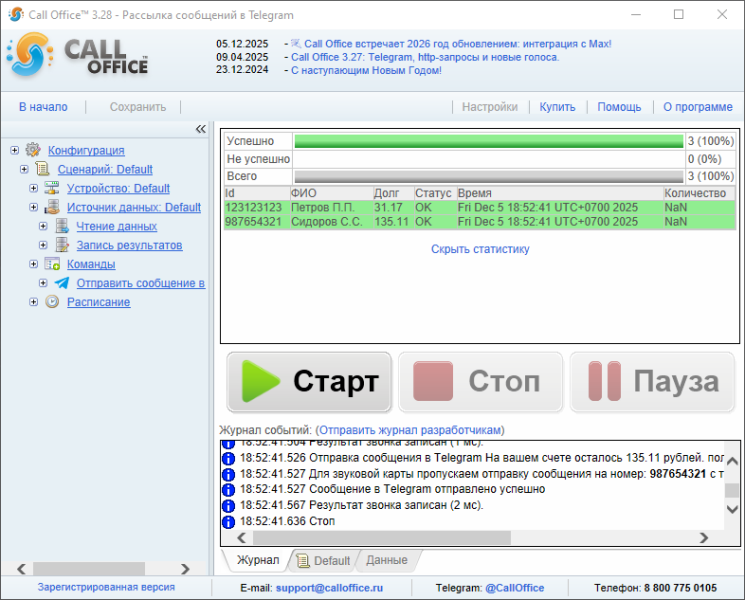Collapse the left panel with double chevron

pos(201,129)
